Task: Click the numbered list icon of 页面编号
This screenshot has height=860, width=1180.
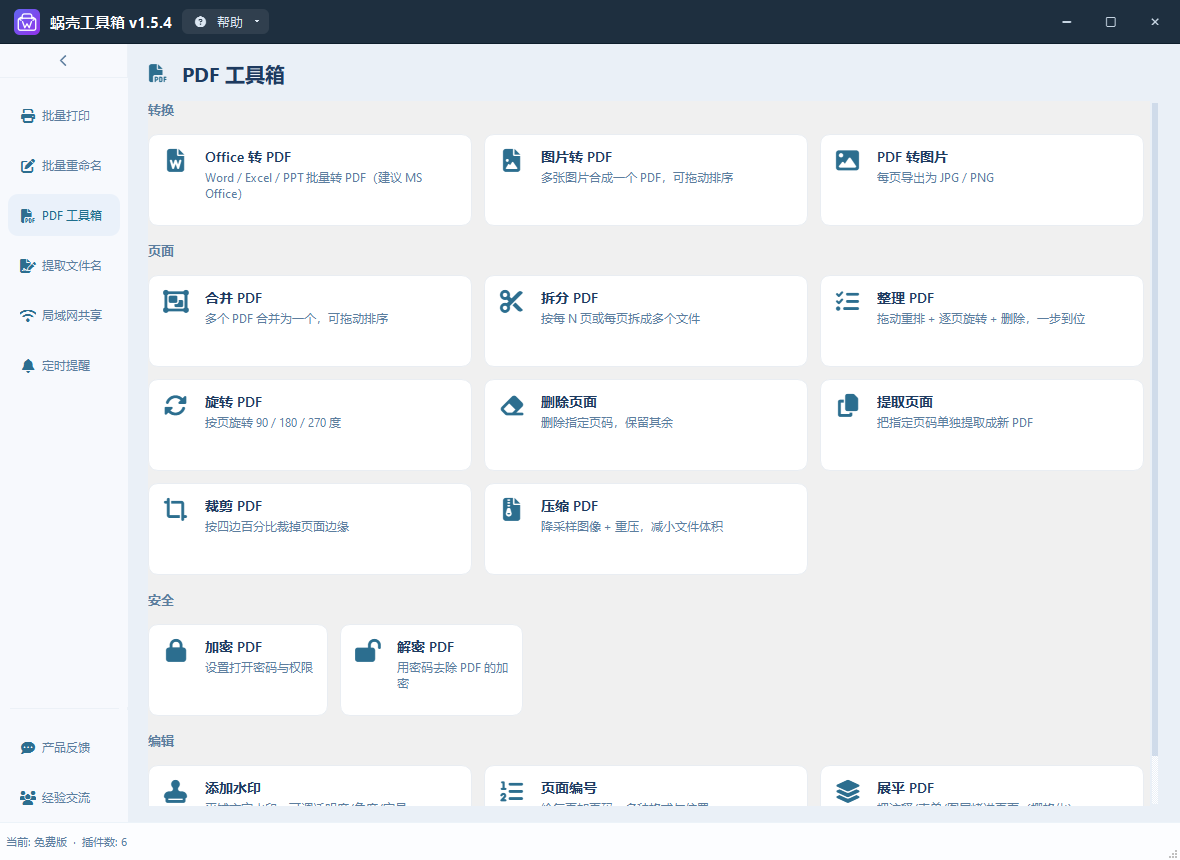Action: (x=512, y=792)
